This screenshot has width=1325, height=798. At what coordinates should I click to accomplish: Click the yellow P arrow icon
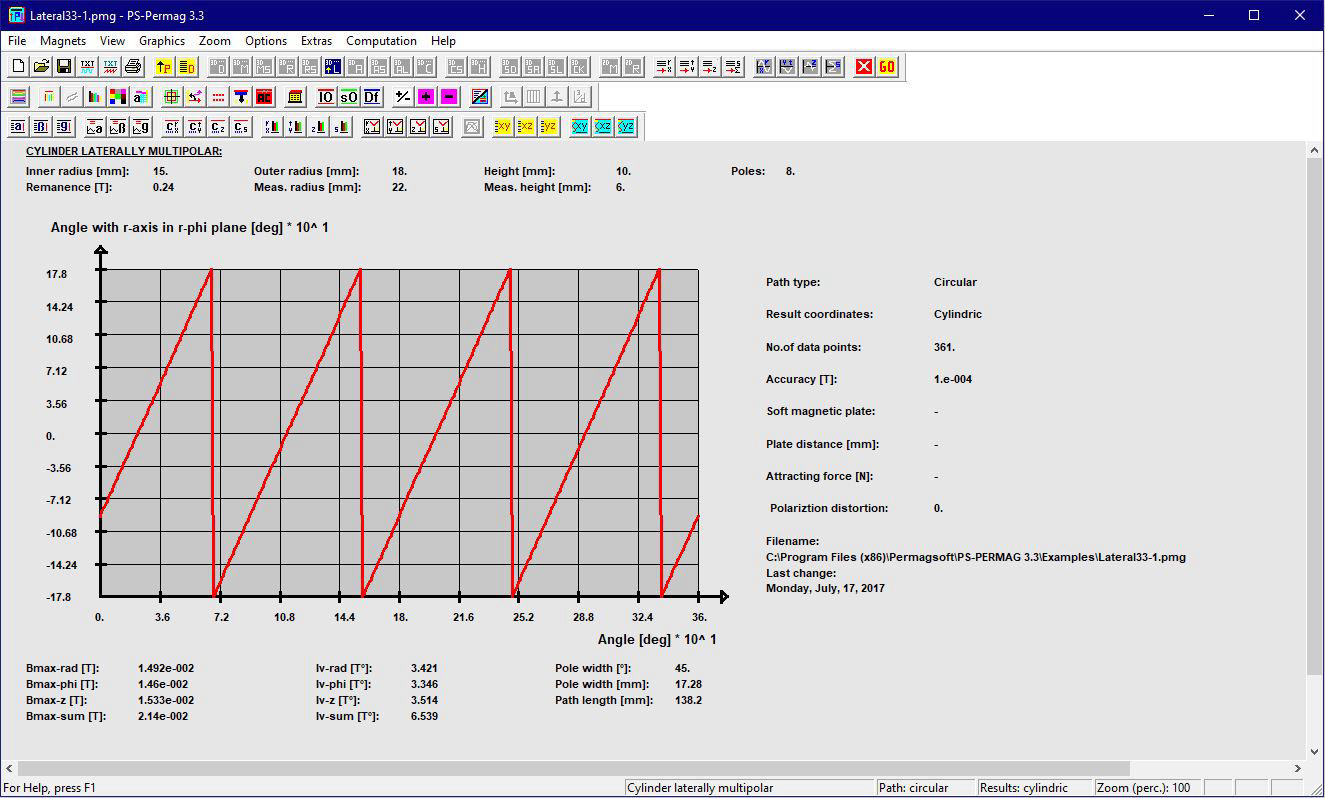[x=163, y=67]
